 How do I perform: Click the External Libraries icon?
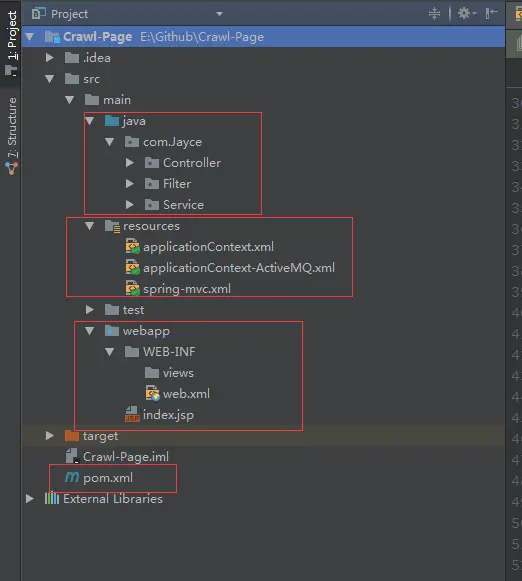[x=52, y=499]
